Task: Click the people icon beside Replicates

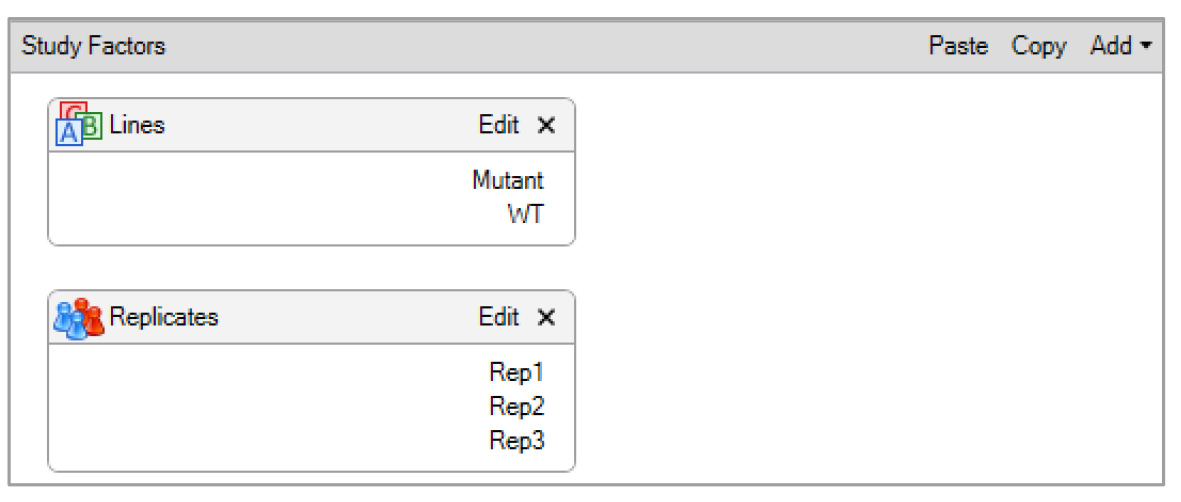Action: [x=79, y=318]
